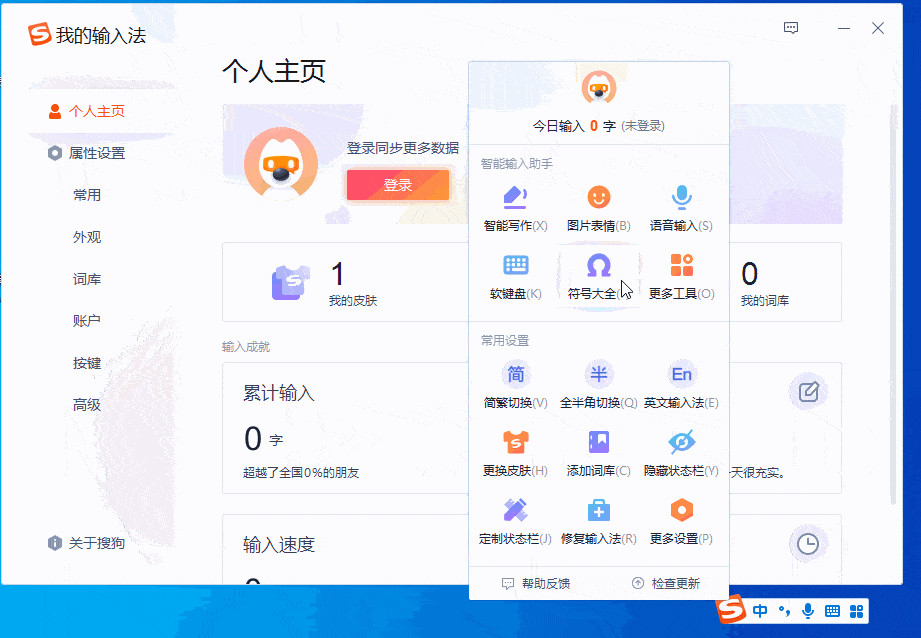Click the my skins shirt icon
921x638 pixels.
click(x=290, y=282)
